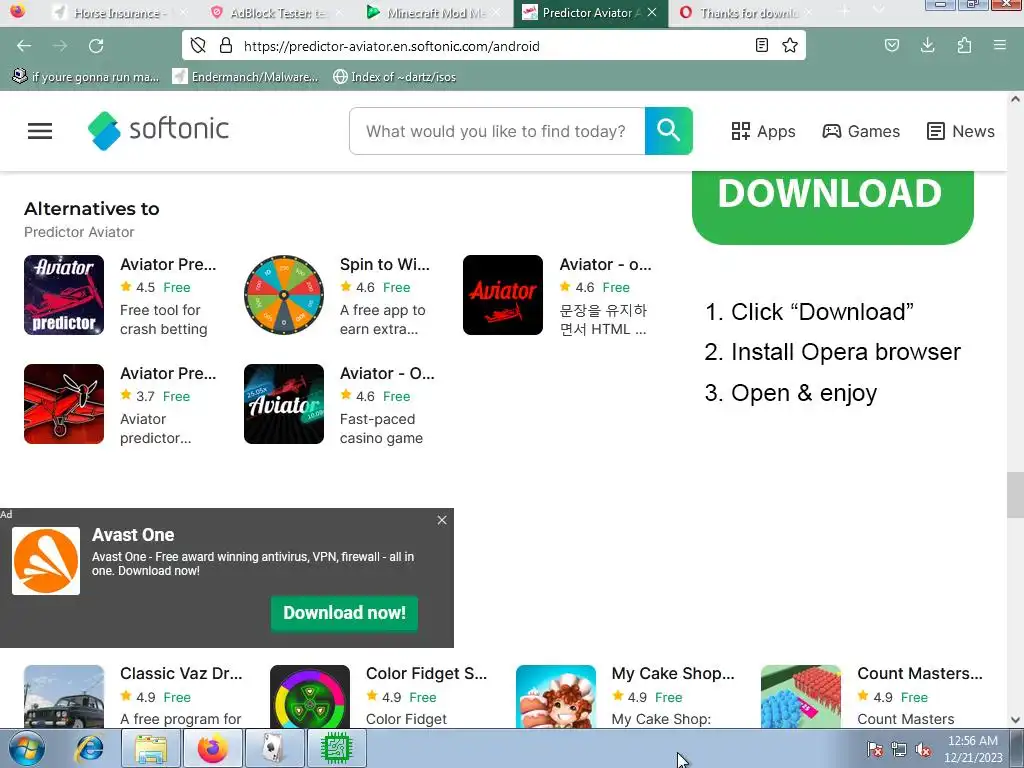The width and height of the screenshot is (1024, 768).
Task: Open the Spin to Win wheel icon
Action: point(283,295)
